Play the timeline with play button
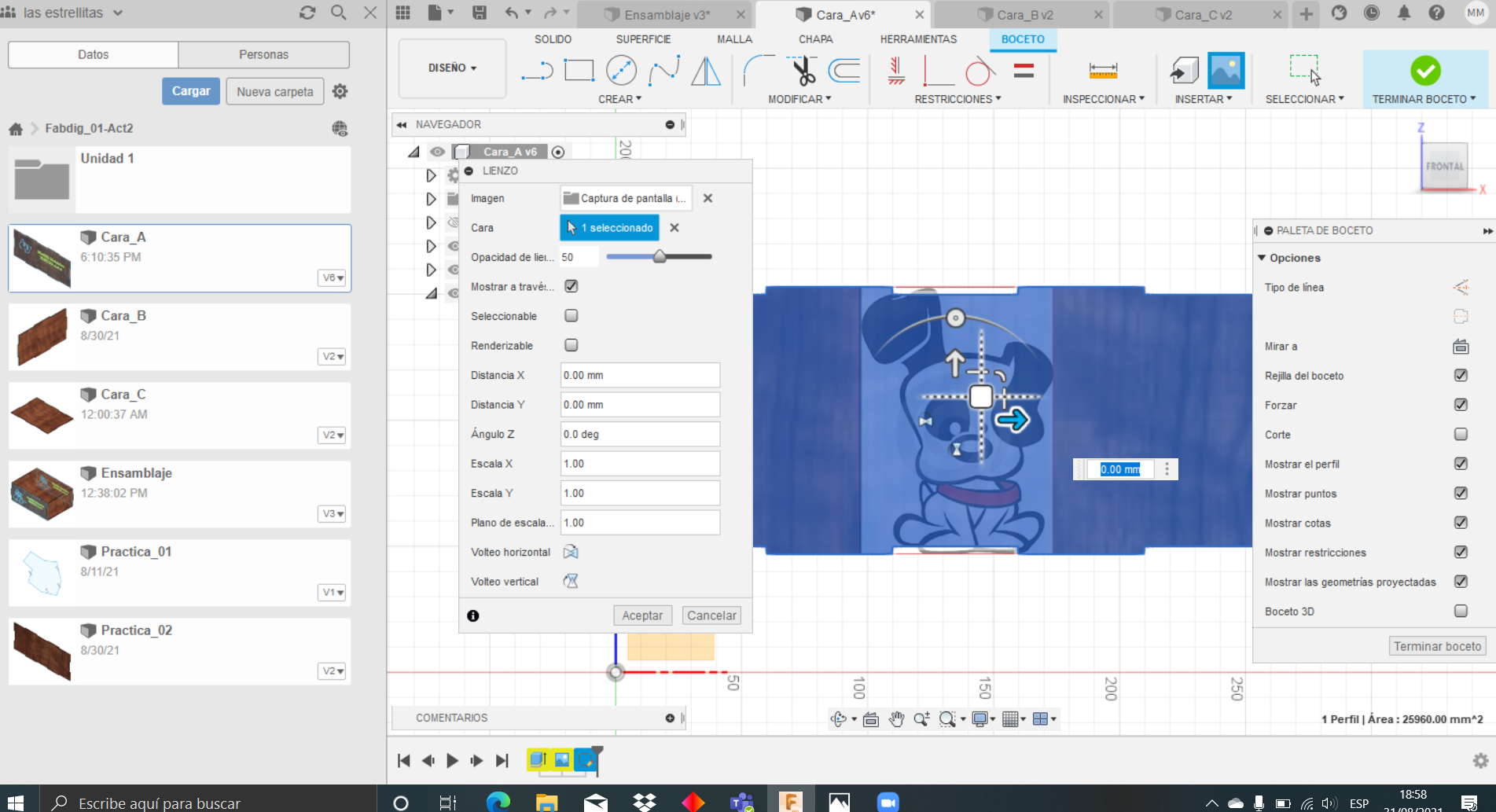This screenshot has height=812, width=1496. tap(452, 760)
